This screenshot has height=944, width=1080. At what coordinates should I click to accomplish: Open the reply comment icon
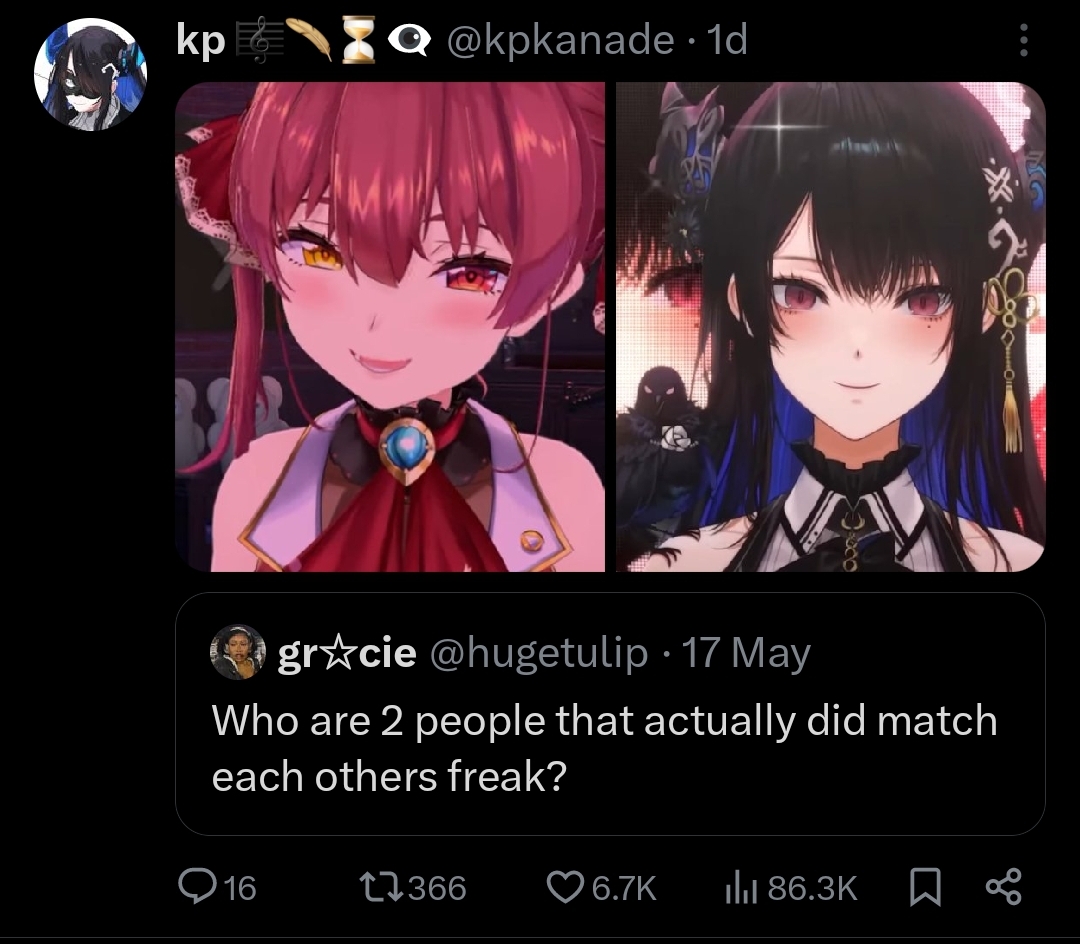[x=196, y=886]
